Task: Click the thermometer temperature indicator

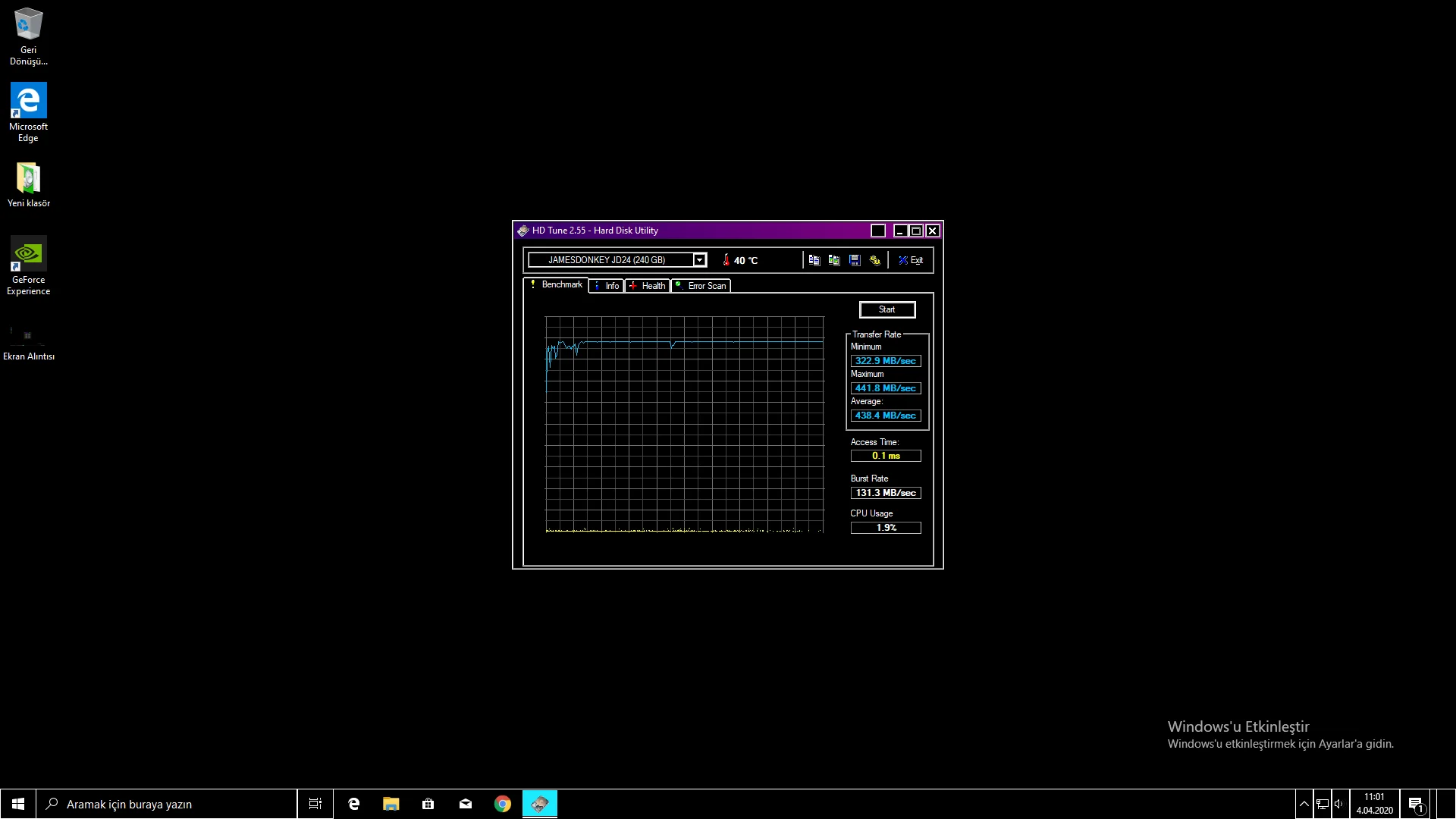Action: pyautogui.click(x=726, y=260)
